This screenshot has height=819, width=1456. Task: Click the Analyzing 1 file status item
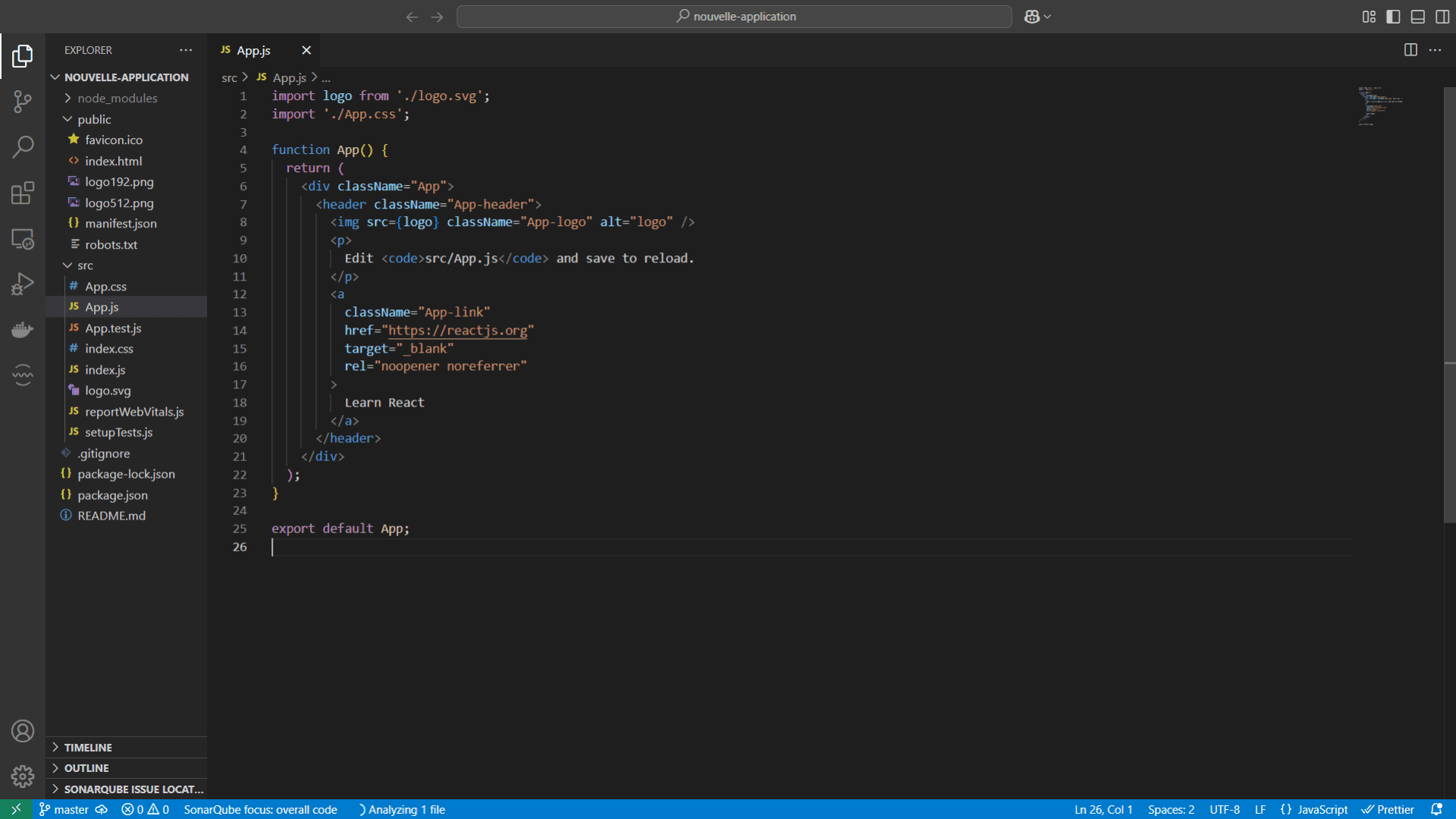tap(402, 809)
